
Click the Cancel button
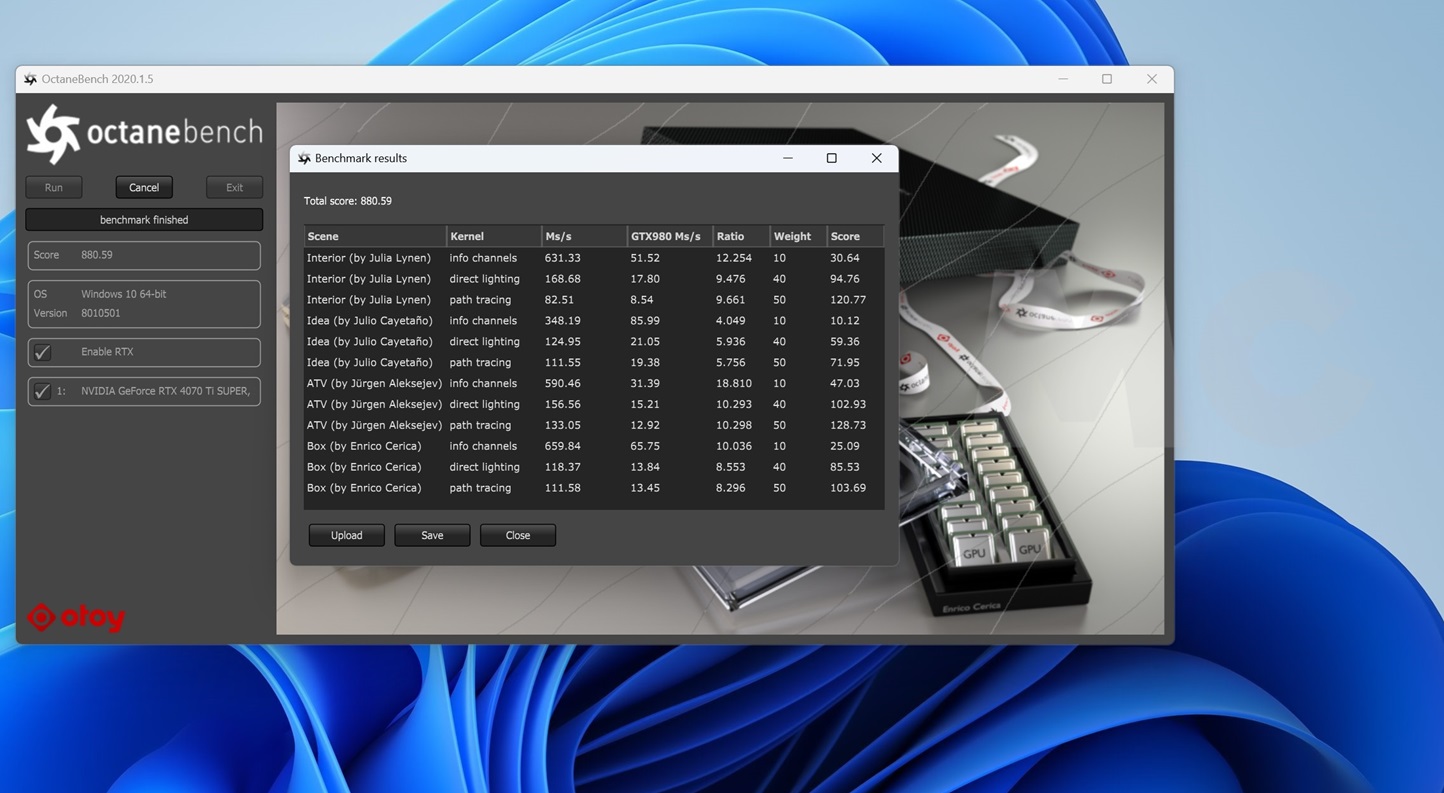[x=143, y=186]
